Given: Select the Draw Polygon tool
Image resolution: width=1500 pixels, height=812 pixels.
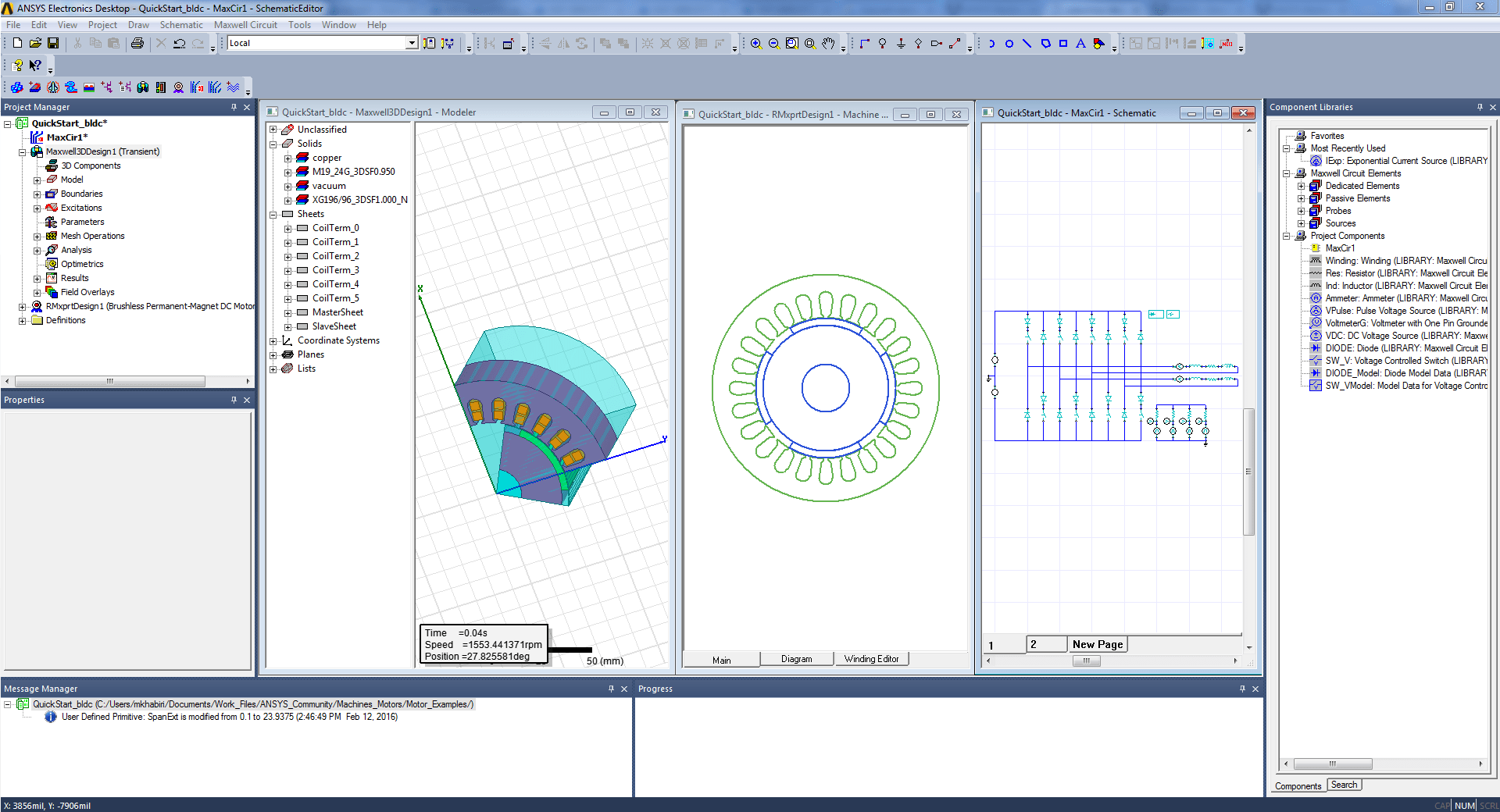Looking at the screenshot, I should point(1045,44).
